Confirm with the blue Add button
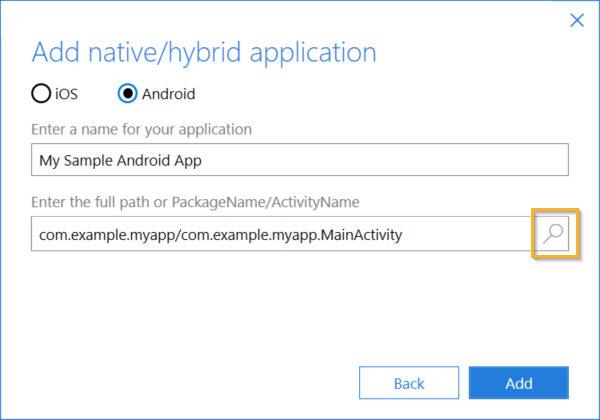The height and width of the screenshot is (420, 600). [518, 383]
